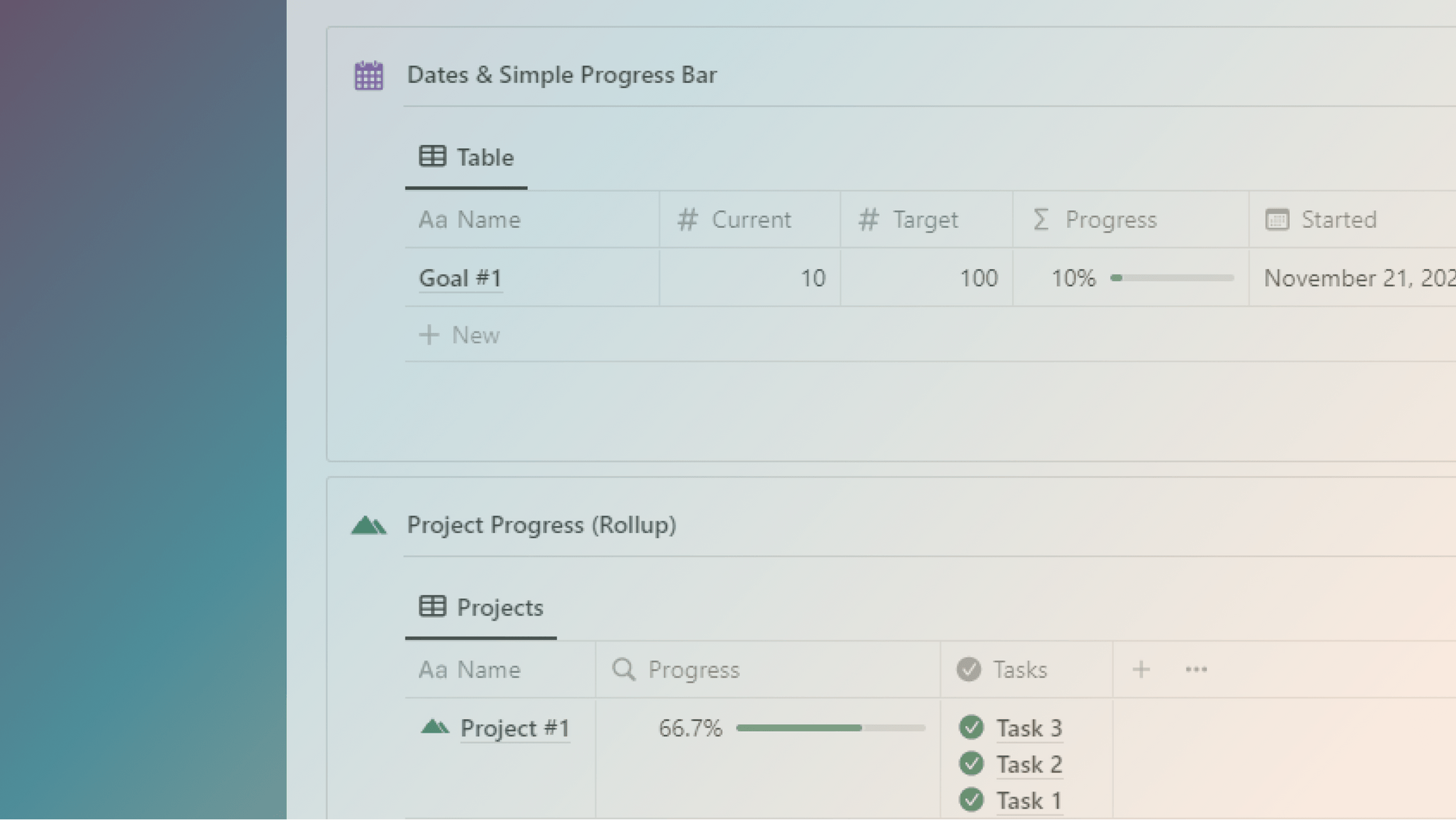Toggle completion checkmark next to Task 2
Viewport: 1456px width, 820px height.
(x=971, y=764)
